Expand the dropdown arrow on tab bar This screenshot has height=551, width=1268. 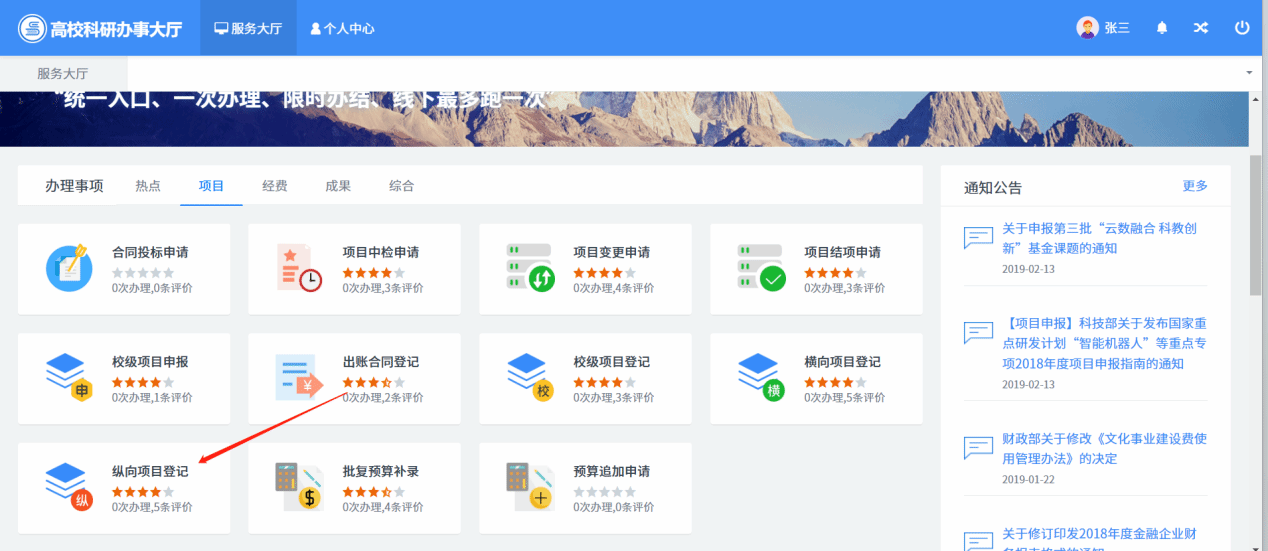pos(1249,74)
